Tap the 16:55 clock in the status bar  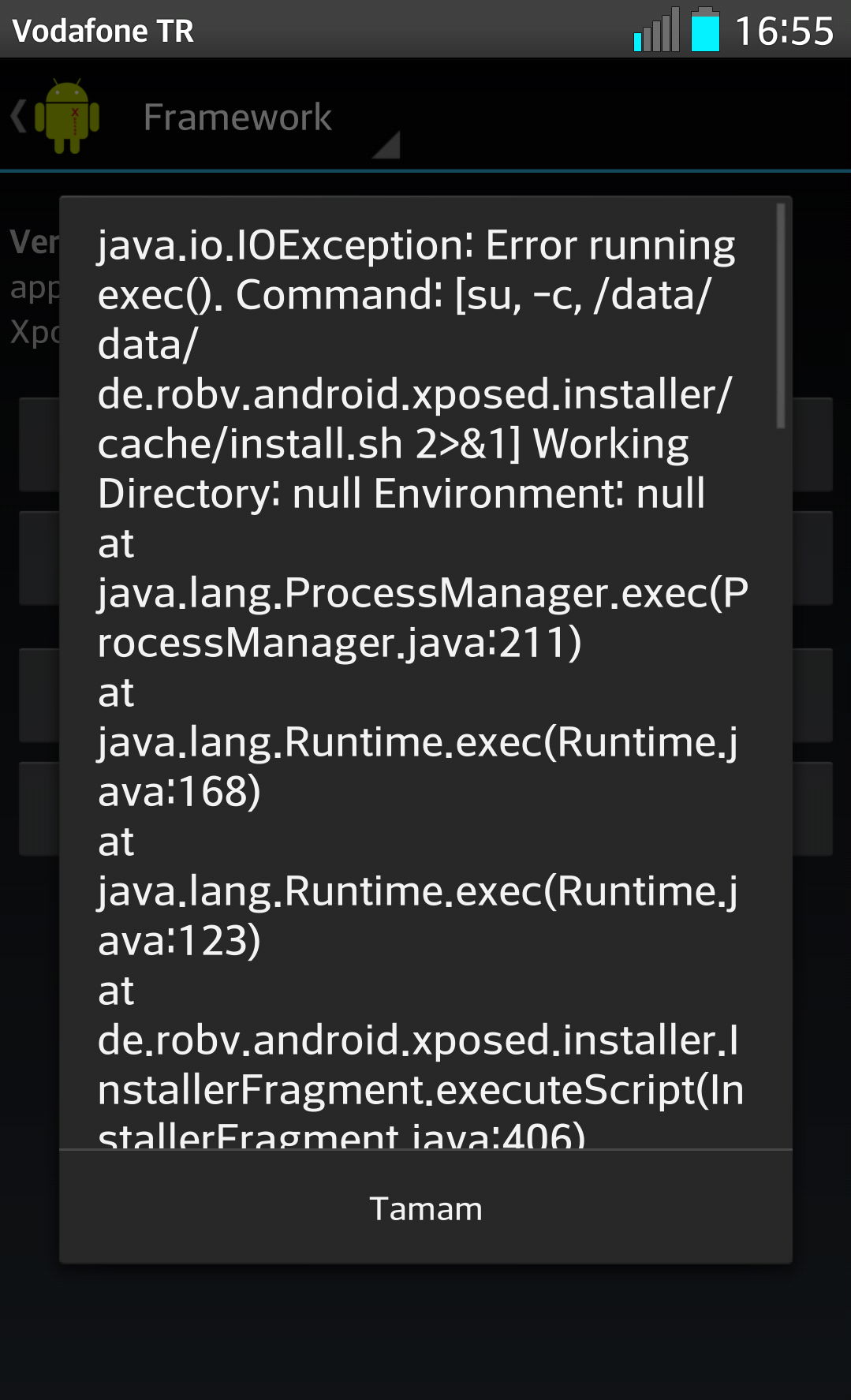(x=784, y=31)
